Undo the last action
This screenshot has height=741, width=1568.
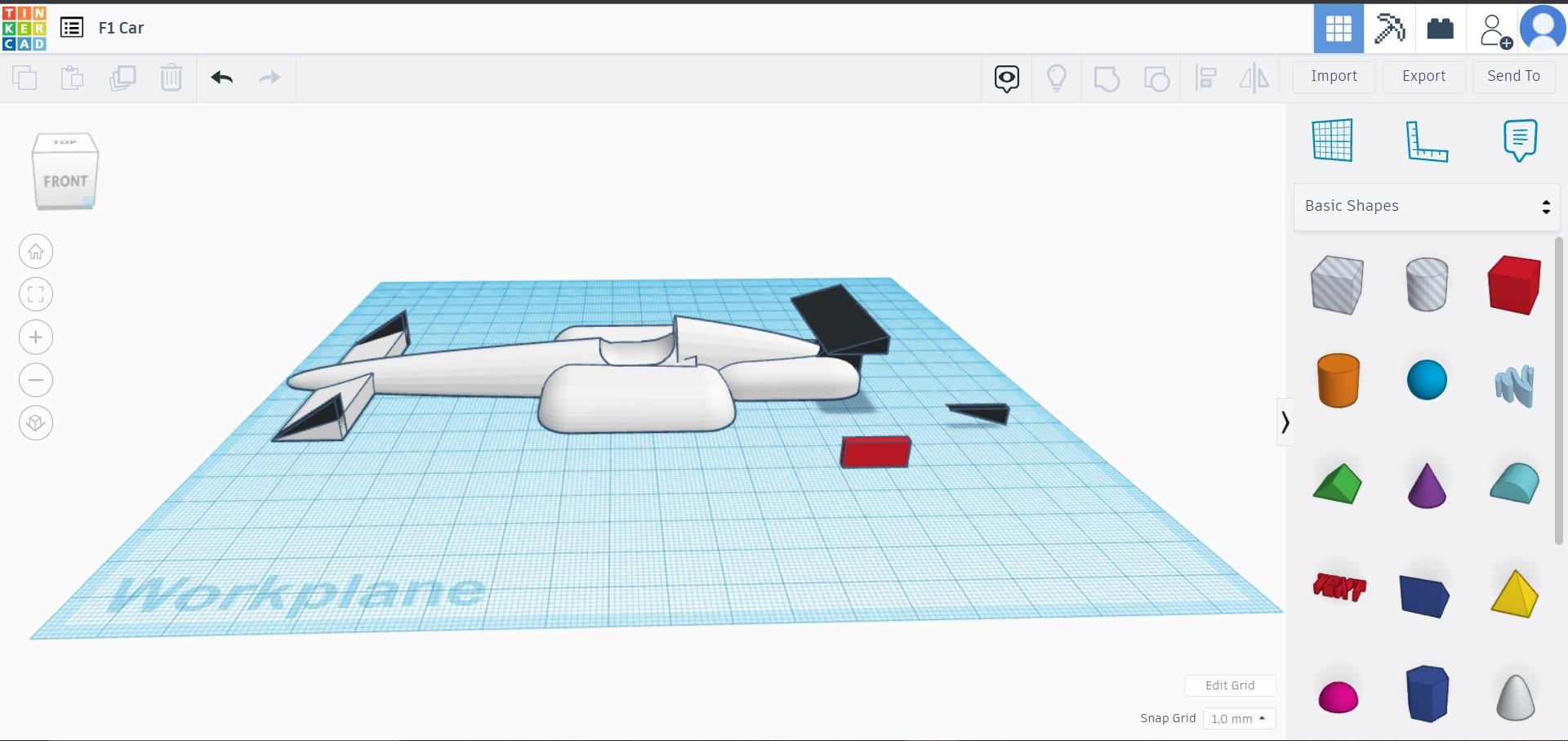pos(222,78)
